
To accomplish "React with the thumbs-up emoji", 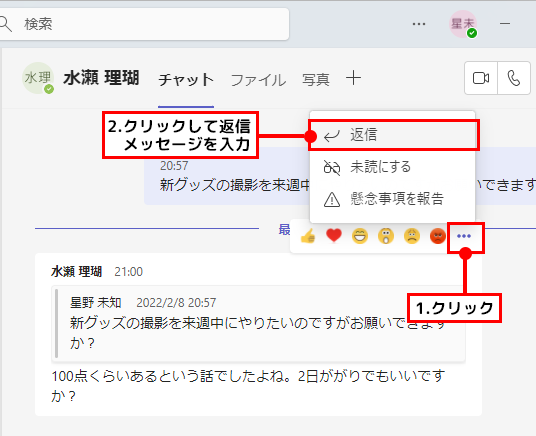I will click(x=308, y=236).
